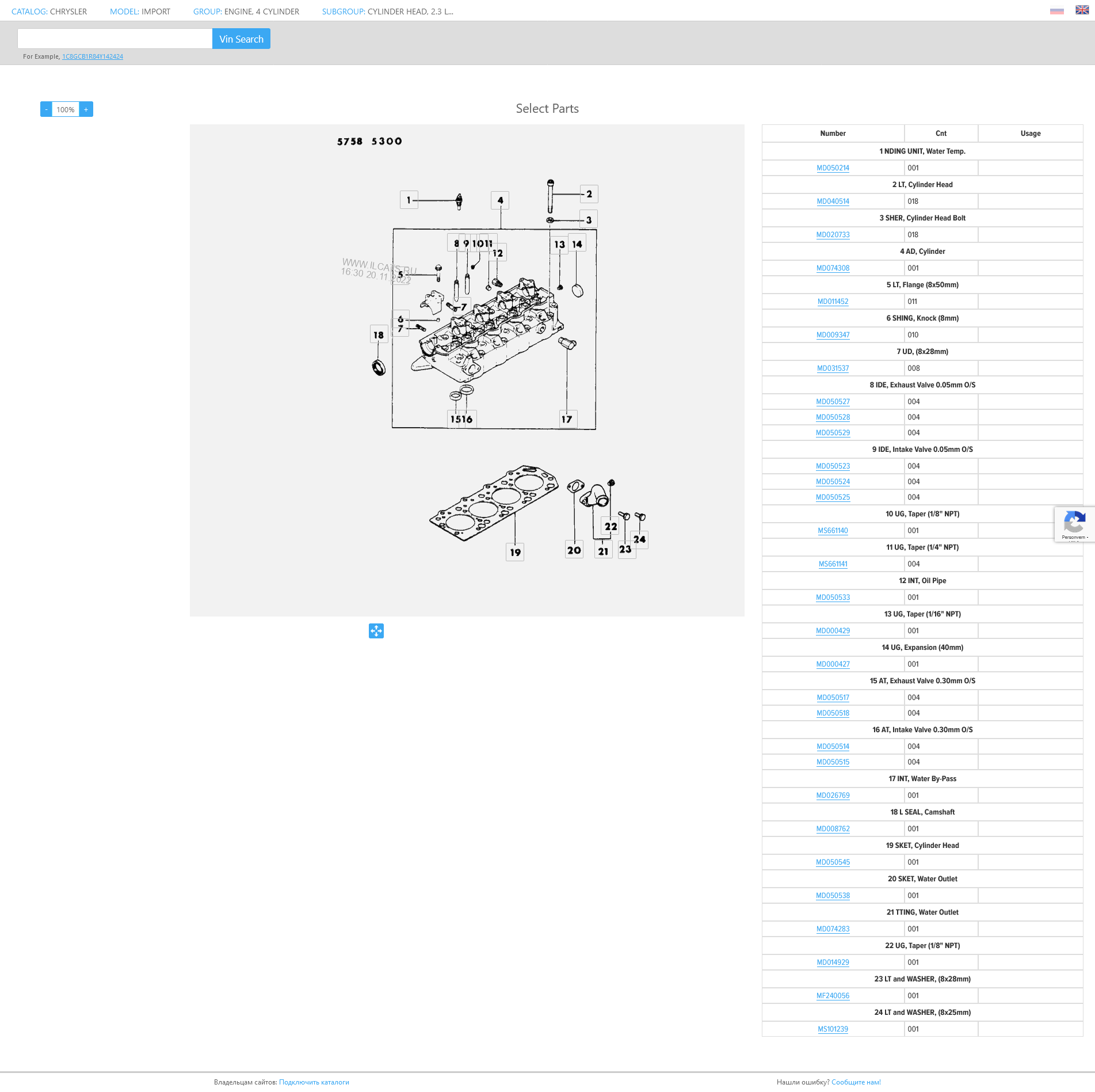The width and height of the screenshot is (1095, 1092).
Task: Open example VIN 1C8GCB1R84Y142424 link
Action: pyautogui.click(x=93, y=56)
